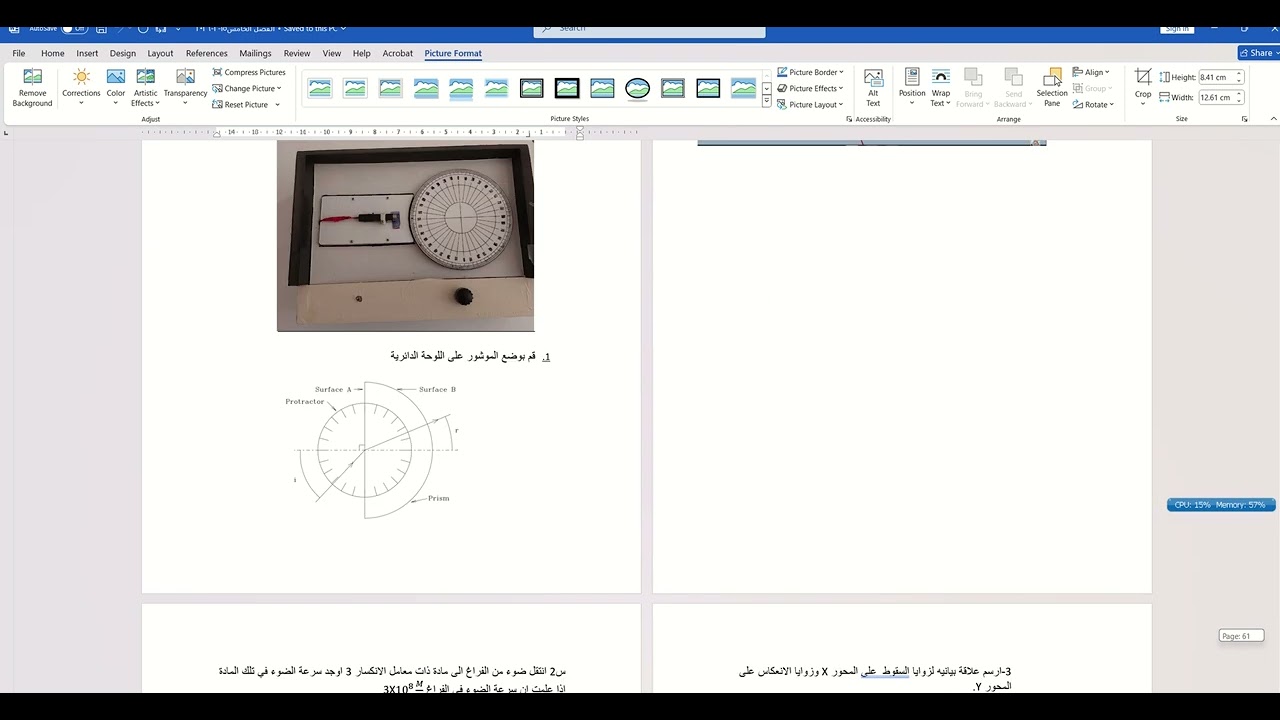Open the Picture Border dropdown
This screenshot has height=720, width=1280.
(811, 72)
